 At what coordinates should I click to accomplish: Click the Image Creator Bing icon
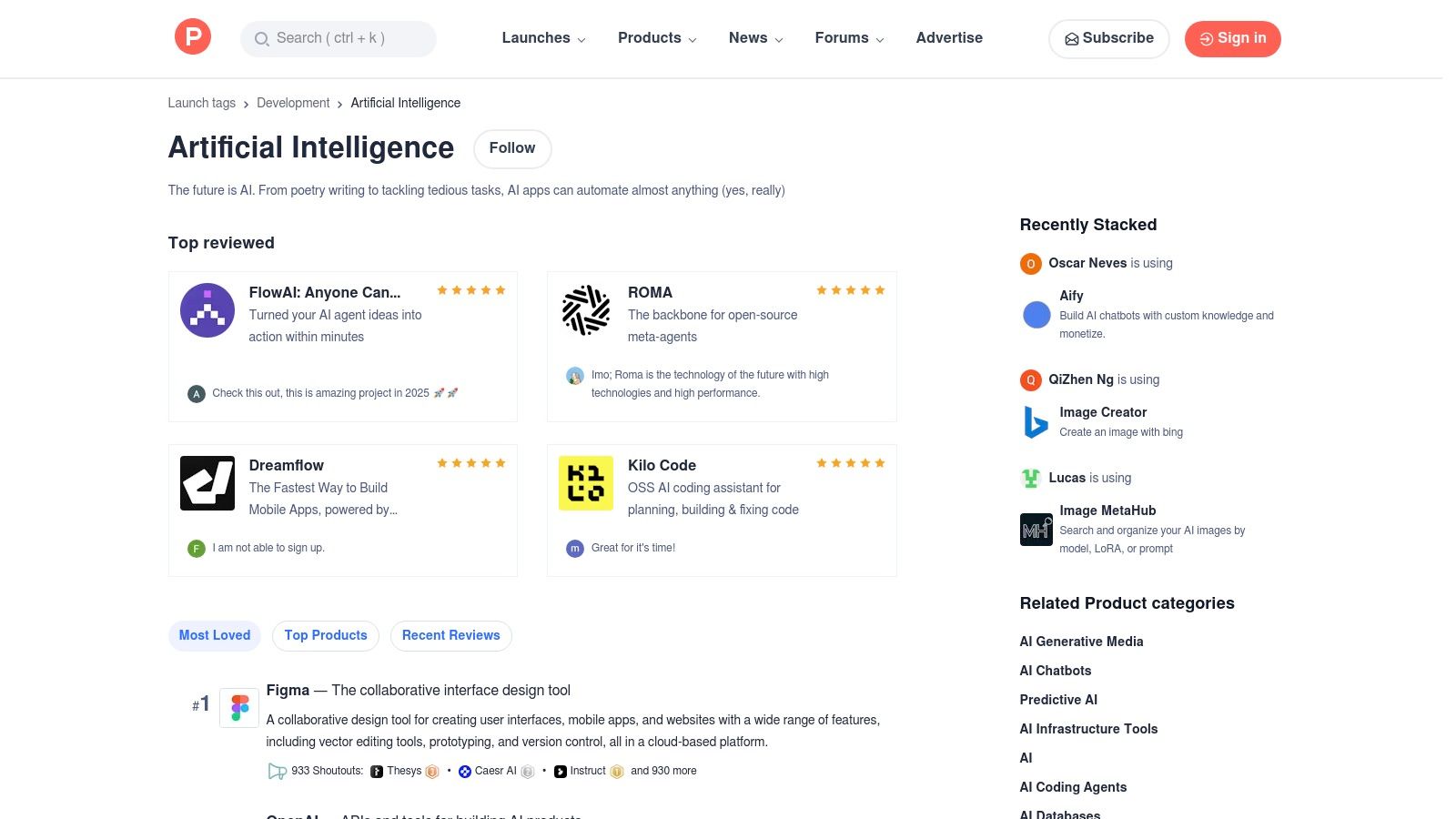click(1036, 422)
